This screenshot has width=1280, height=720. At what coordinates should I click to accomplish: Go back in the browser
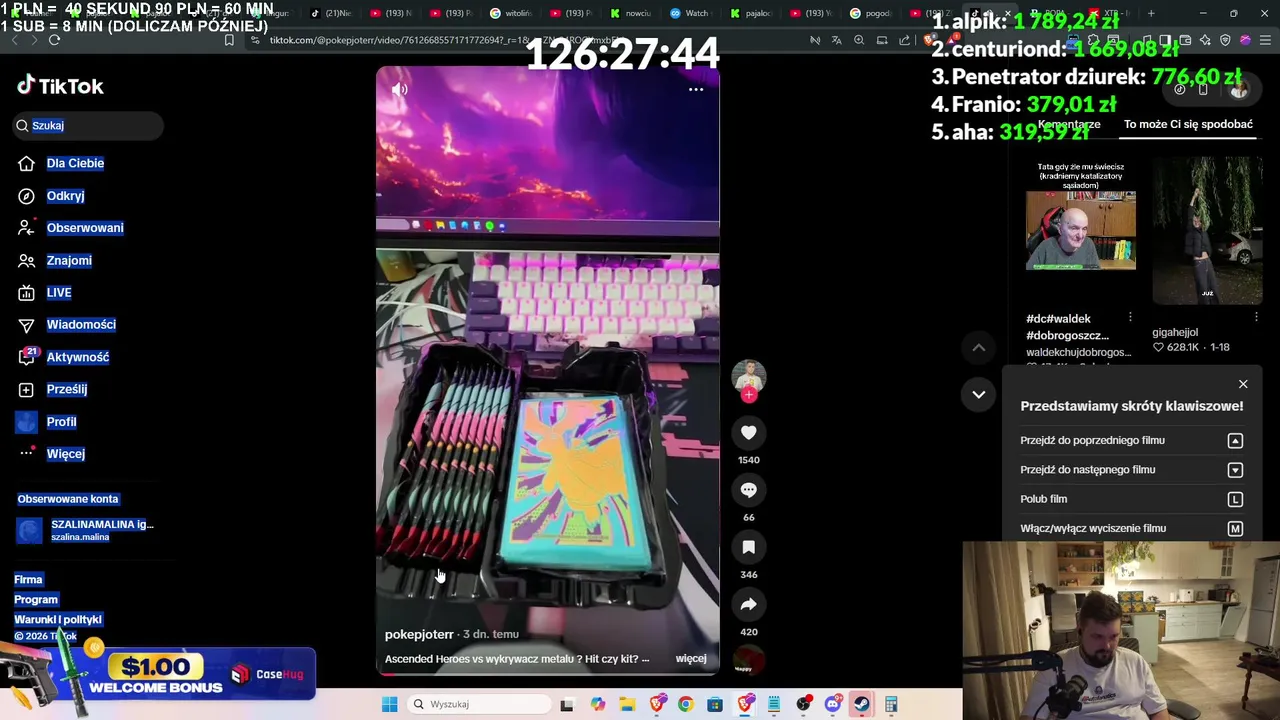point(13,40)
